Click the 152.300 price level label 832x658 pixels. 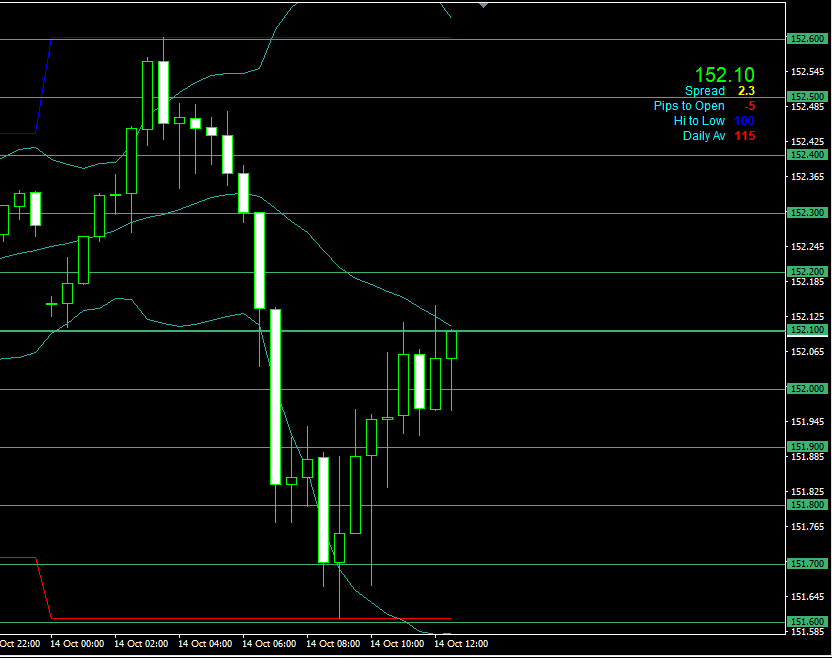807,213
